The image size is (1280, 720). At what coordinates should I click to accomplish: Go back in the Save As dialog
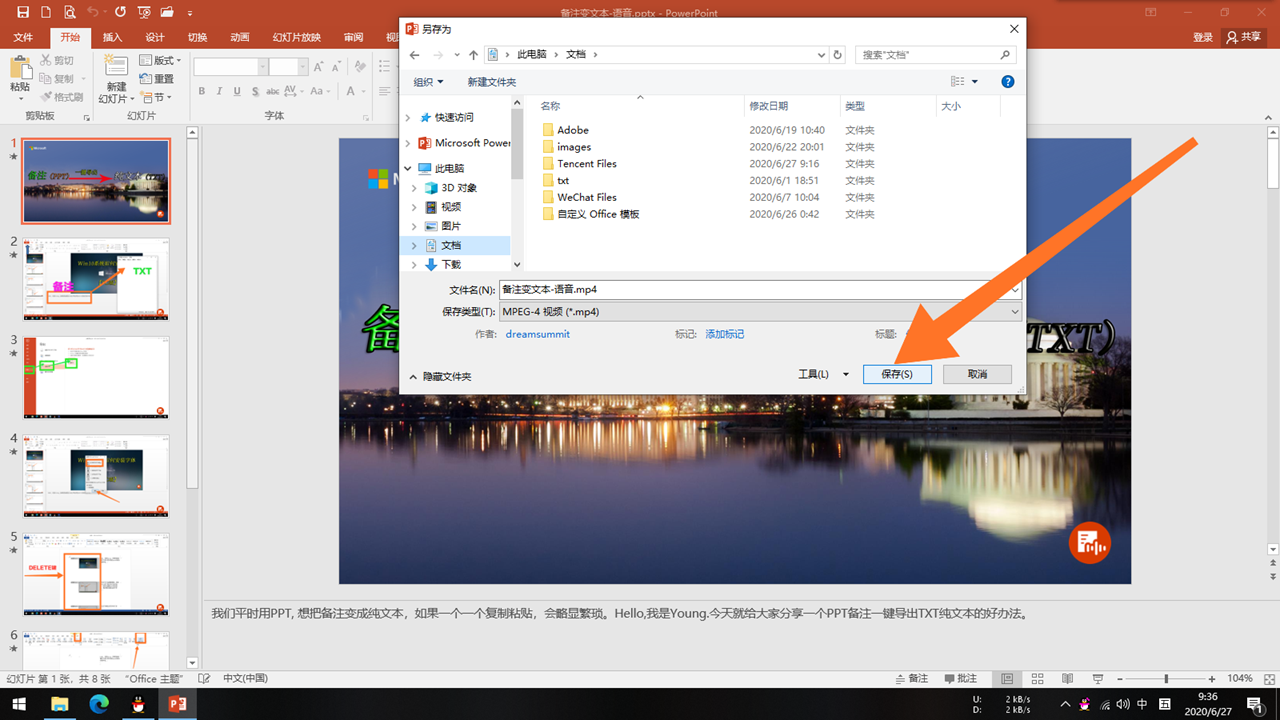tap(415, 55)
